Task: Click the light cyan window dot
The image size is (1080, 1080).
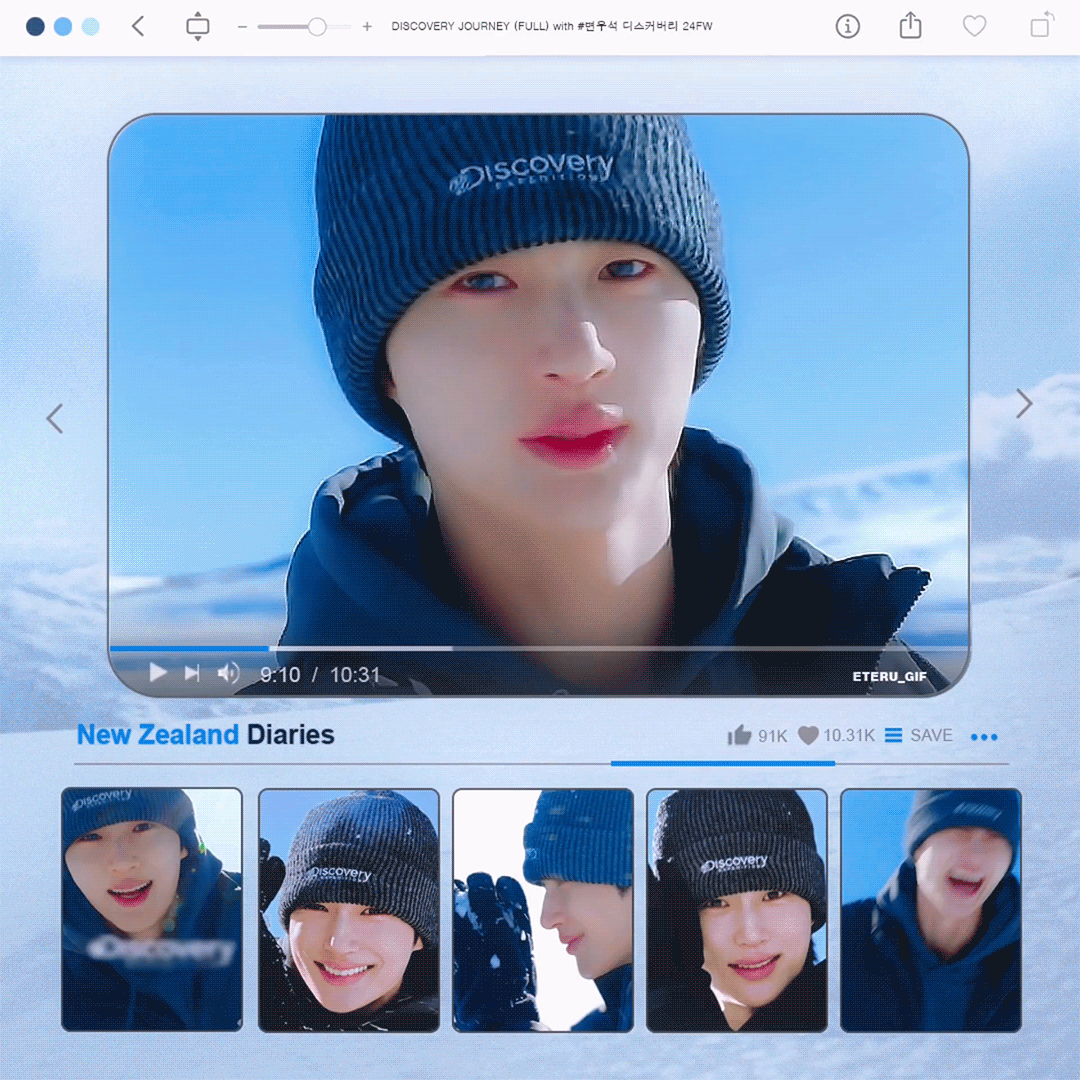Action: (x=90, y=27)
